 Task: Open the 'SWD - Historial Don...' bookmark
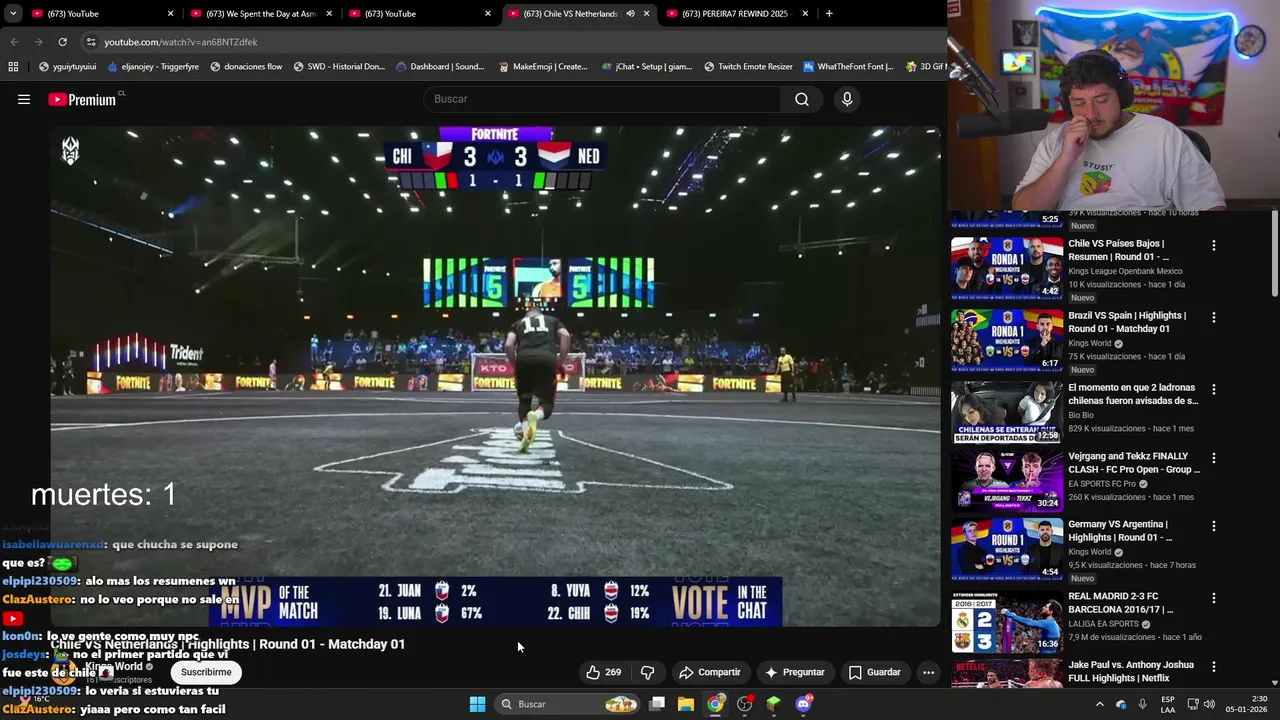pyautogui.click(x=339, y=67)
